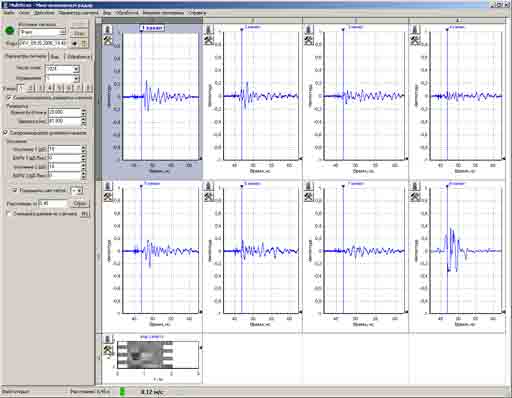
Task: Open hammer tools icon of first channel plot
Action: (x=108, y=41)
